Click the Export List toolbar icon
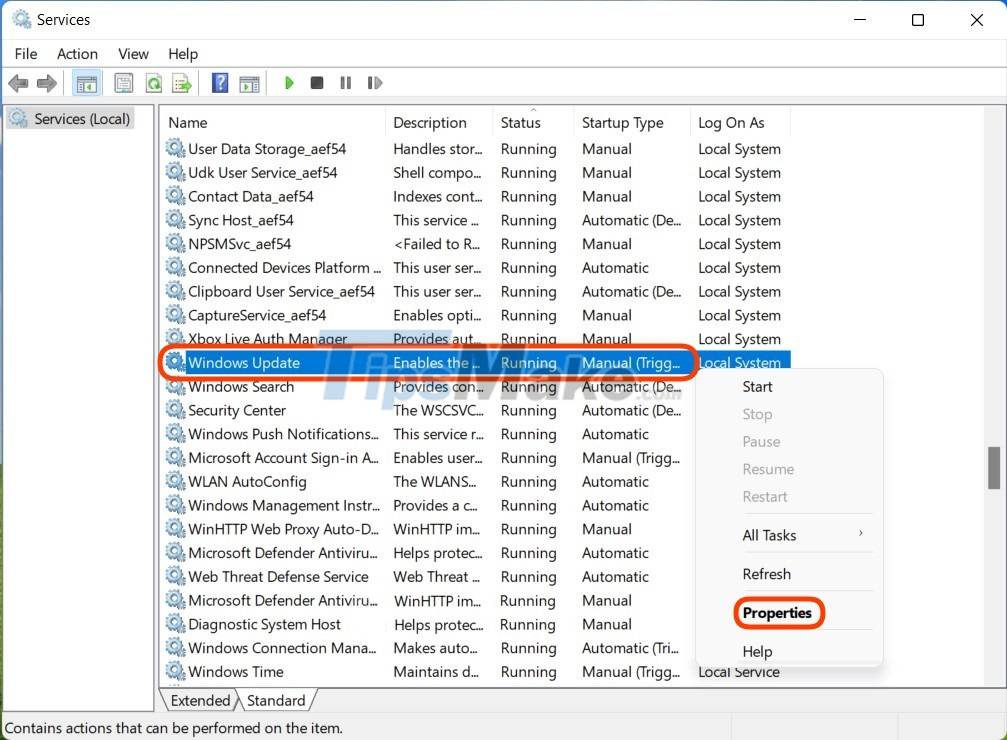This screenshot has width=1007, height=740. pyautogui.click(x=182, y=83)
